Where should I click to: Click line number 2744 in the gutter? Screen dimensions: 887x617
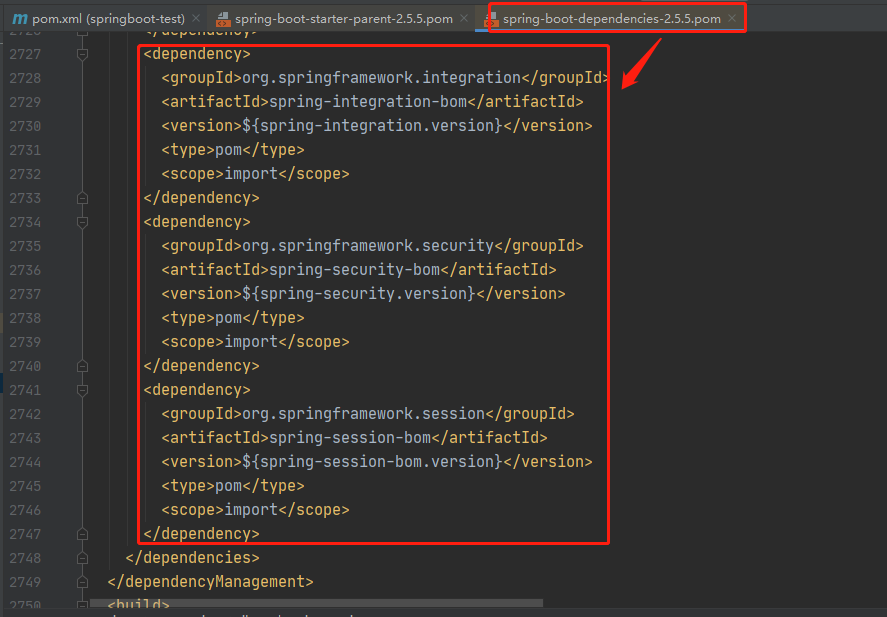pyautogui.click(x=25, y=462)
